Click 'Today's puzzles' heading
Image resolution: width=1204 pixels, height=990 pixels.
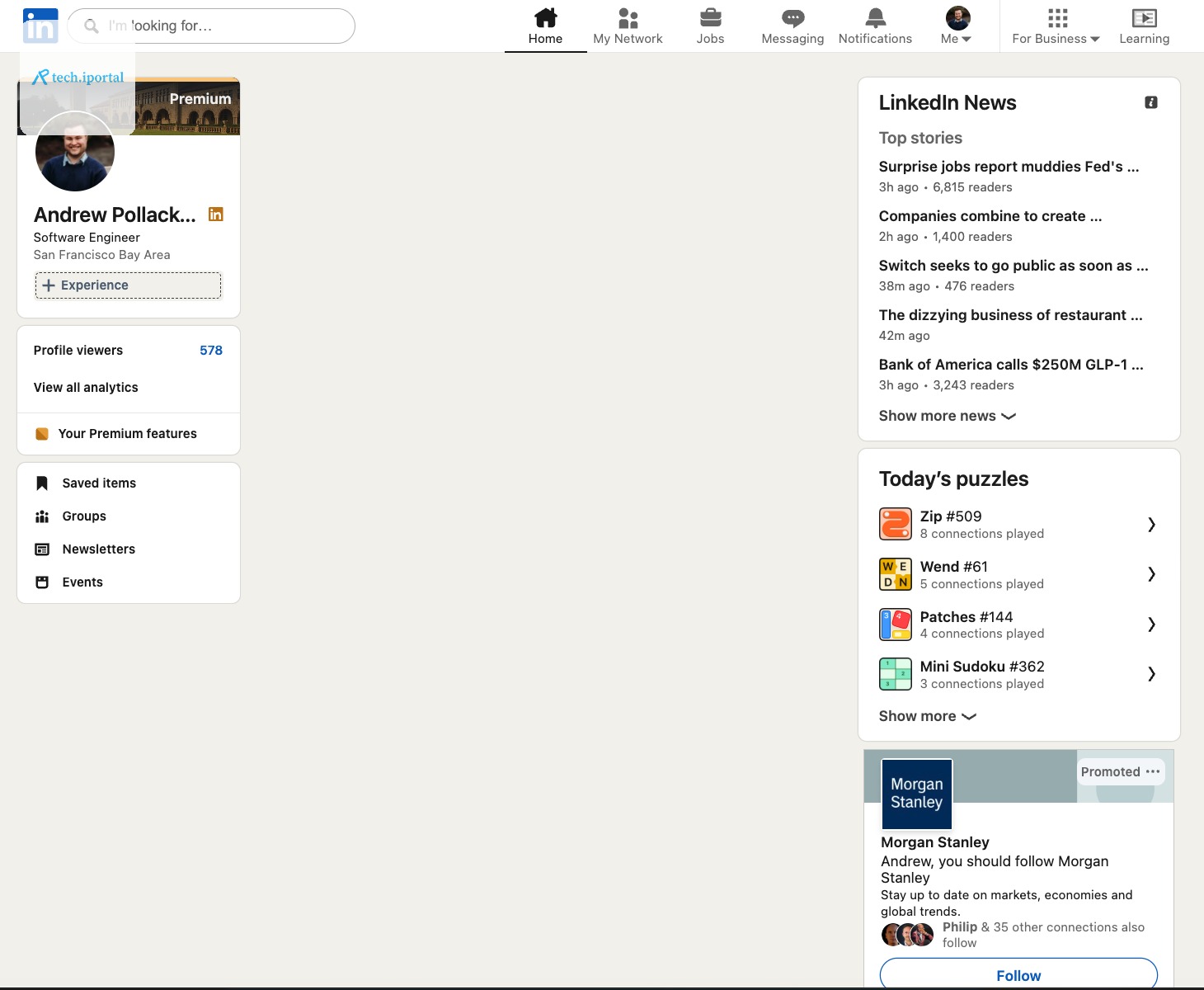pyautogui.click(x=953, y=479)
